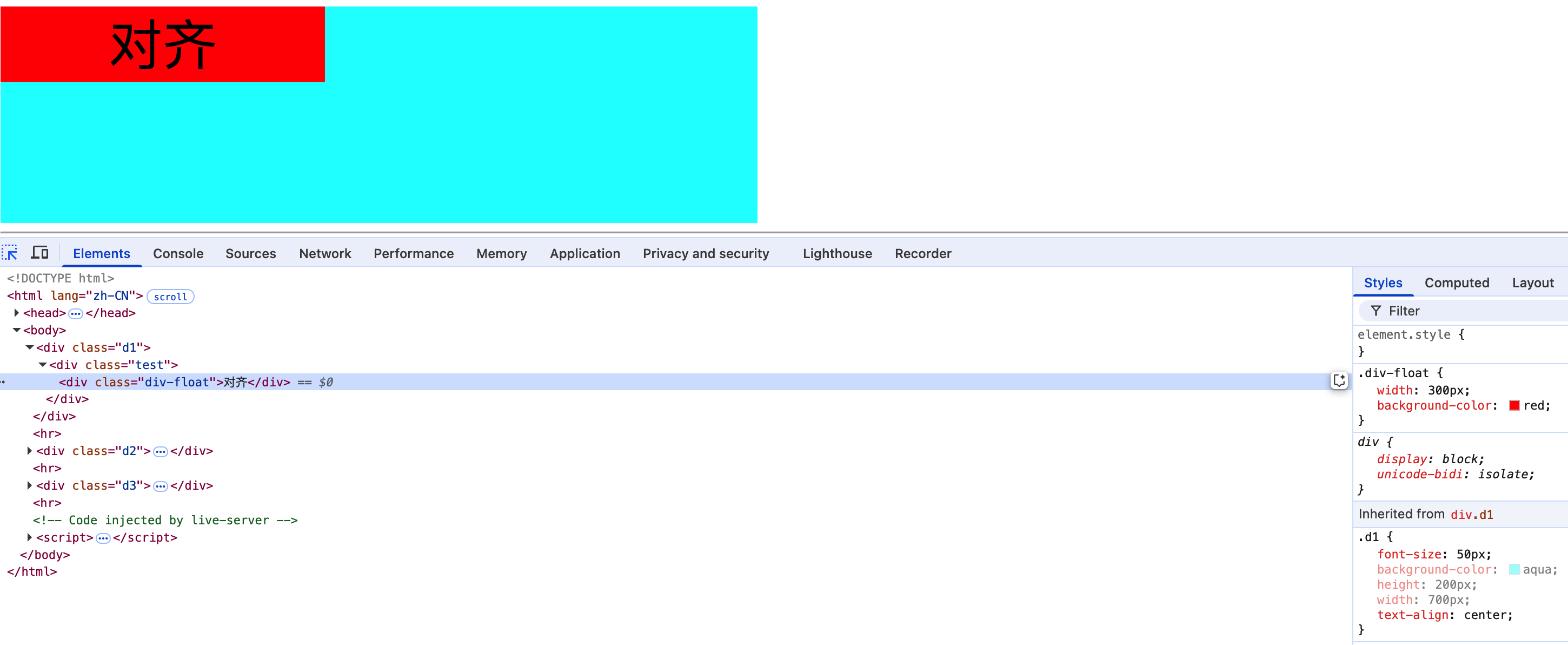This screenshot has width=1568, height=645.
Task: Expand the div class d2 node
Action: (30, 451)
